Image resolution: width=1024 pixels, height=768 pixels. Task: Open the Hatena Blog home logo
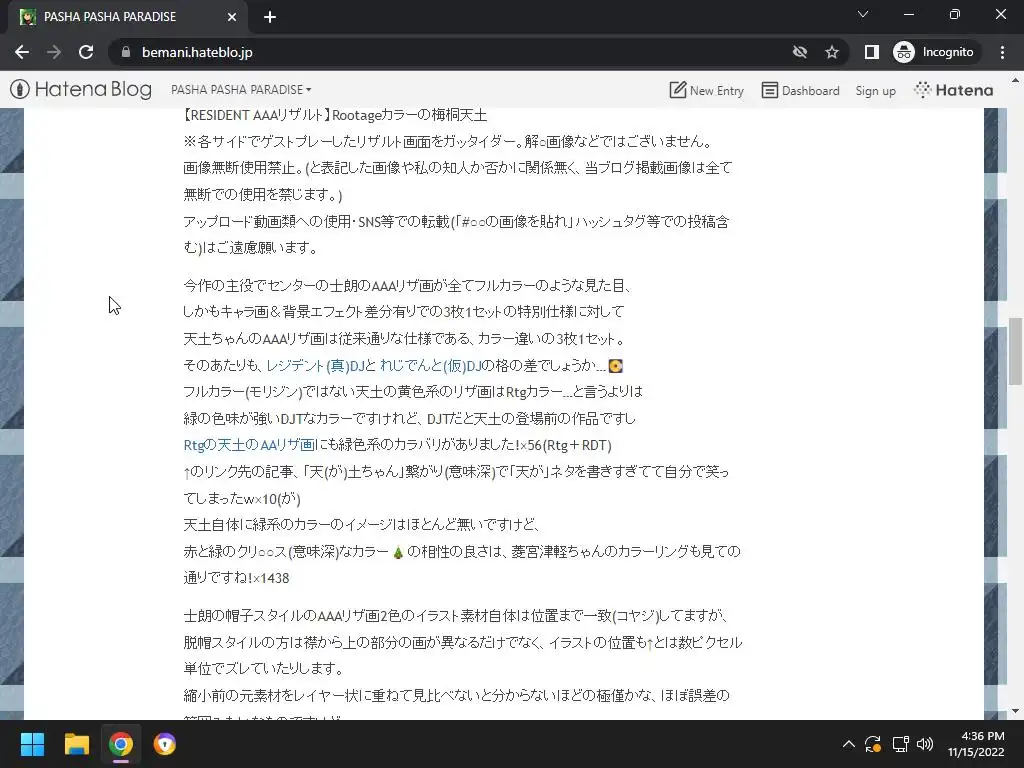click(81, 89)
